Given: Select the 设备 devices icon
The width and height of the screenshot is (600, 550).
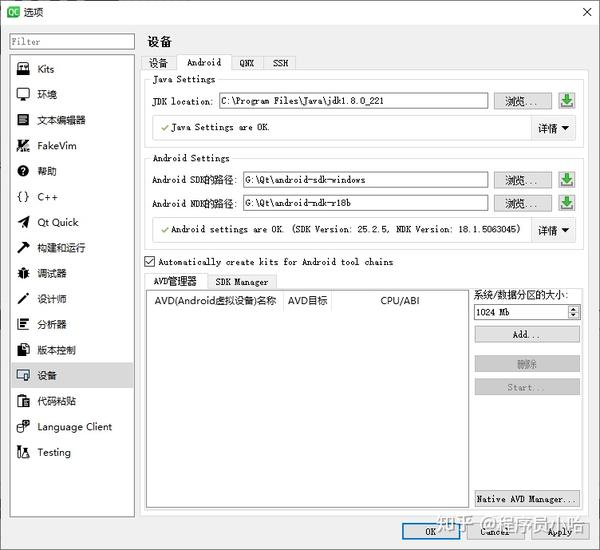Looking at the screenshot, I should click(23, 375).
